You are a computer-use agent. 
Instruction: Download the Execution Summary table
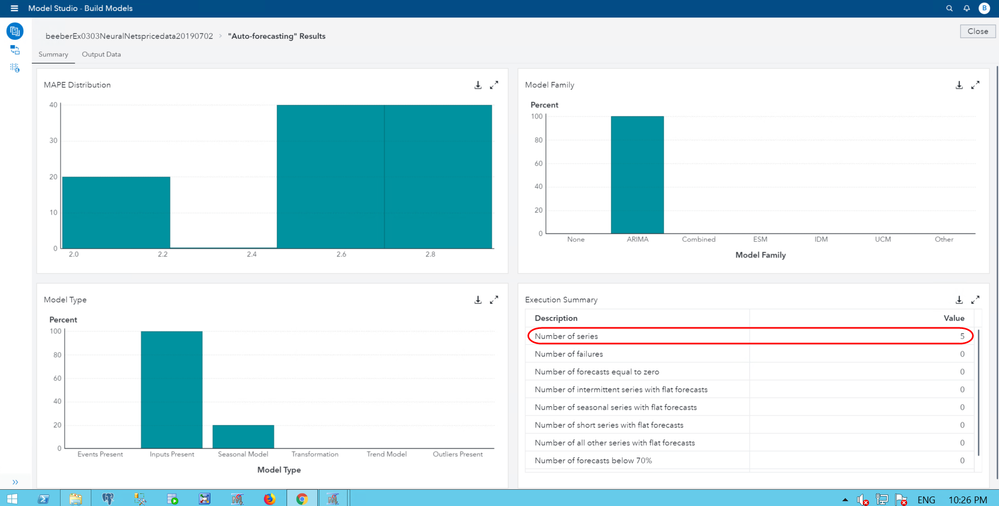click(x=959, y=299)
